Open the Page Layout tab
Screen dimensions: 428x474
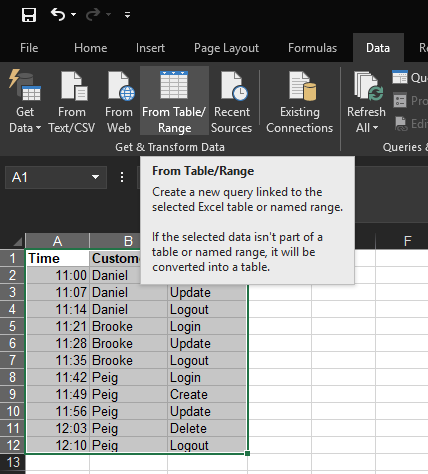(x=226, y=48)
